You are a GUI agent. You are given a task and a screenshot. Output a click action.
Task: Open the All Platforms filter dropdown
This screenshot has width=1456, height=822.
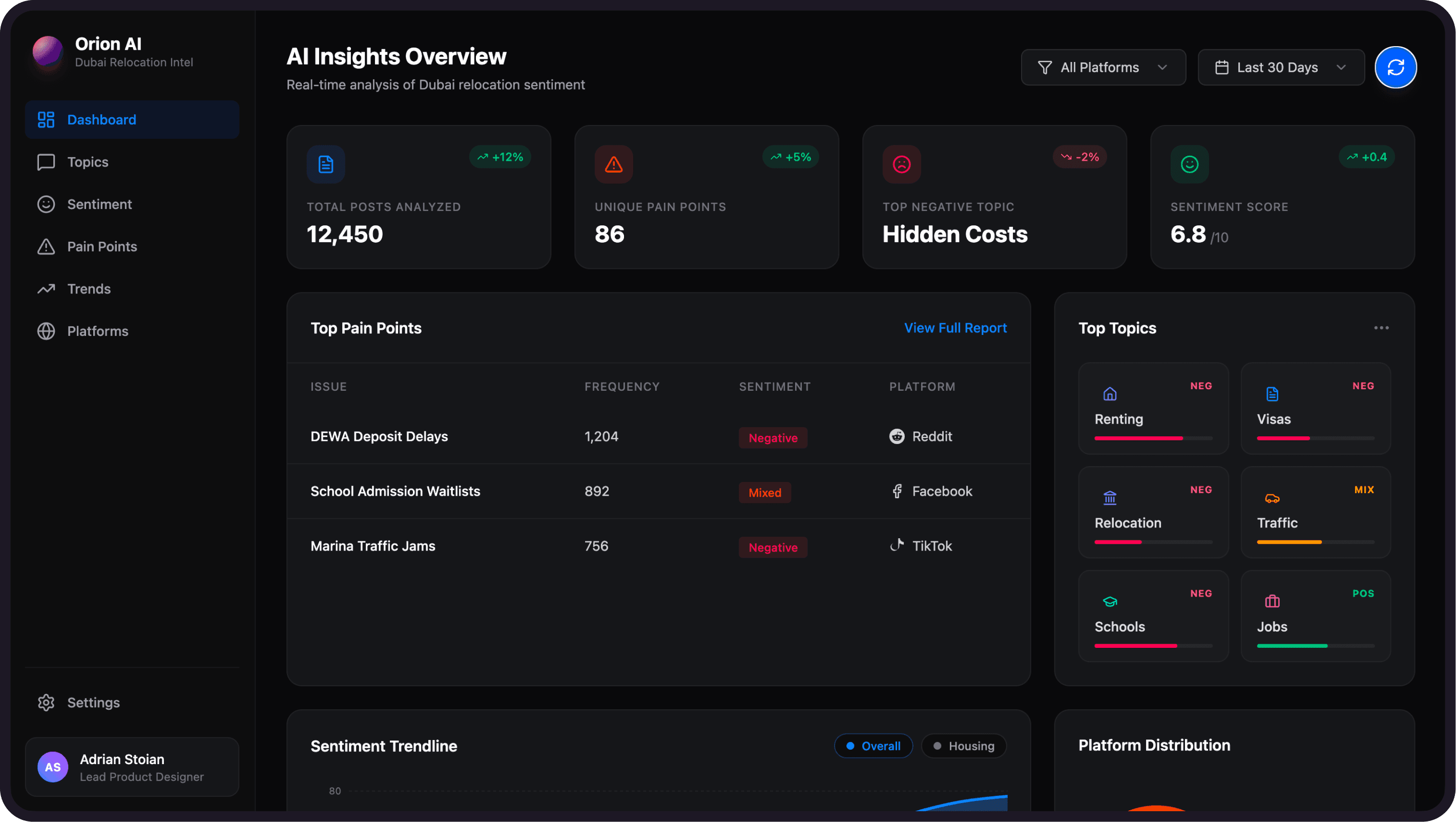click(x=1103, y=67)
